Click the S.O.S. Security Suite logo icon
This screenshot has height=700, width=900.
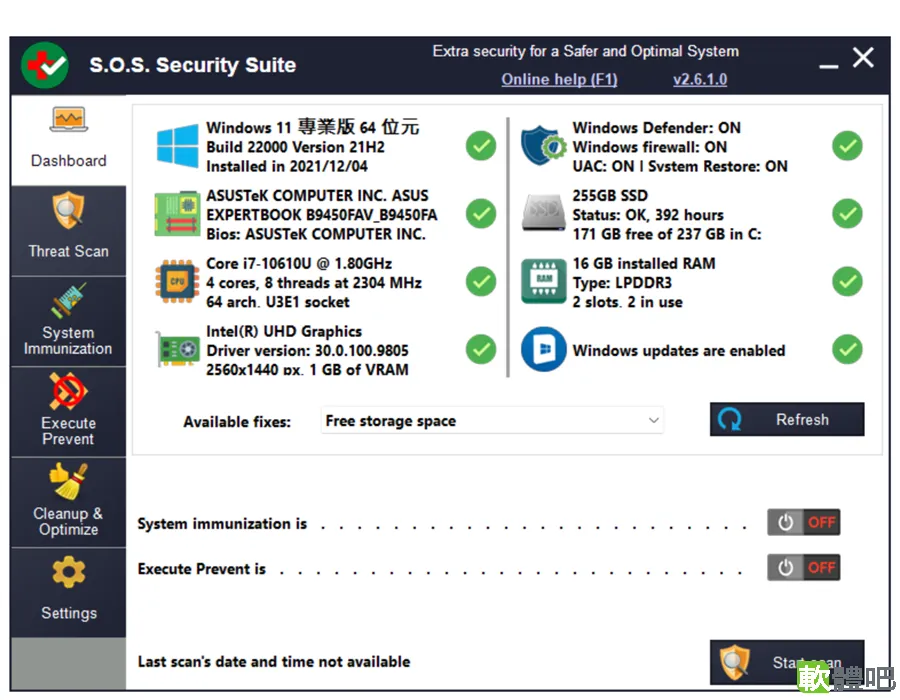click(45, 65)
